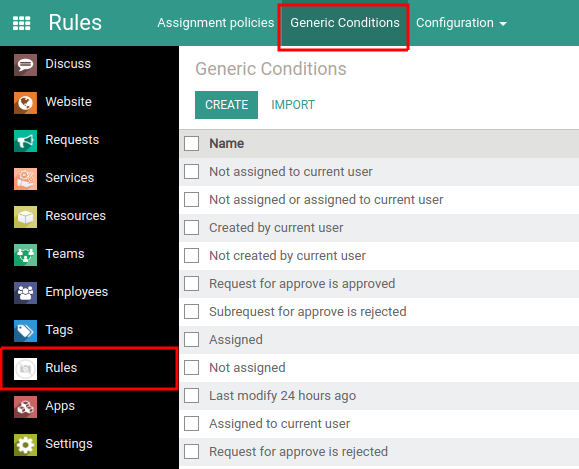This screenshot has width=579, height=469.
Task: Open the Employees app icon
Action: tap(25, 293)
